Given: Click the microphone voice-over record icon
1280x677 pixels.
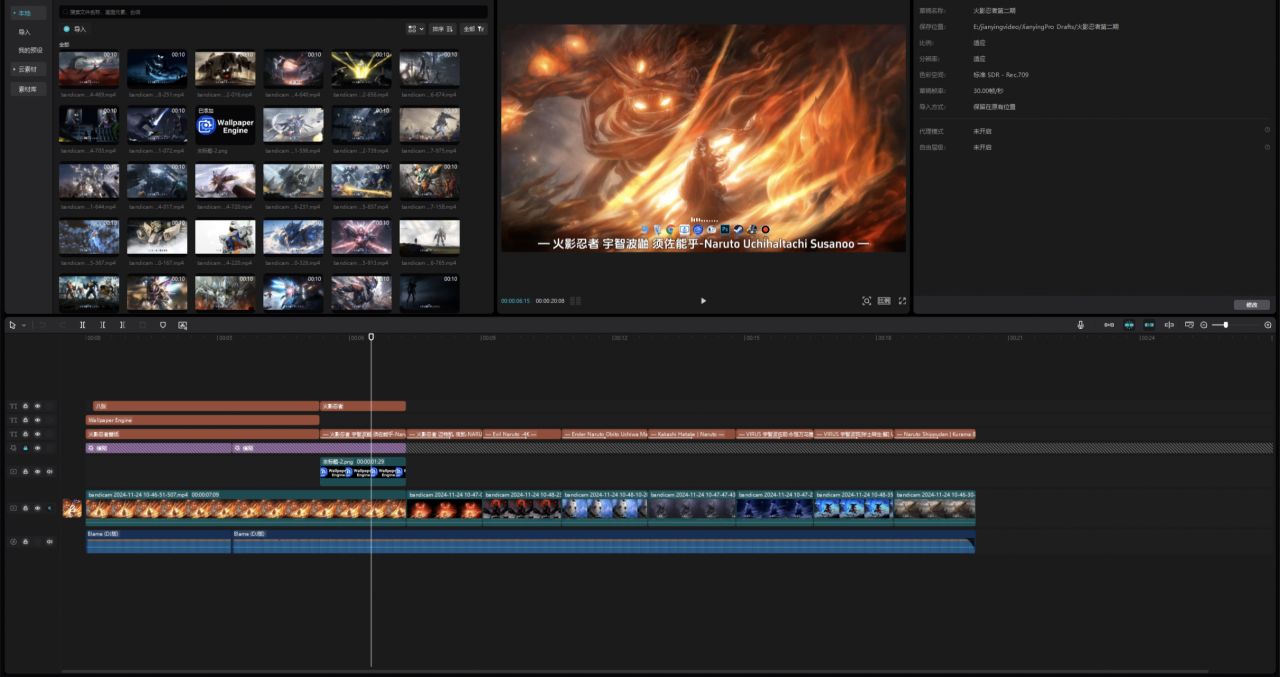Looking at the screenshot, I should [1080, 325].
